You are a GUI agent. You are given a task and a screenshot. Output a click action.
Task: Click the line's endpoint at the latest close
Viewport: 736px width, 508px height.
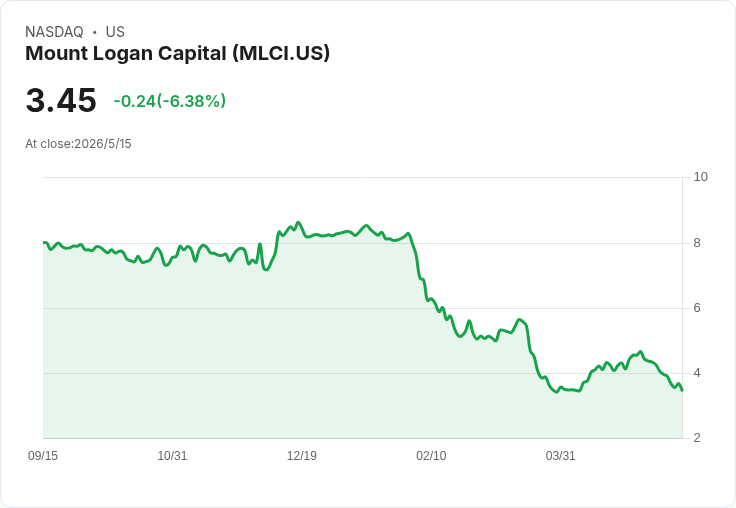tap(682, 390)
